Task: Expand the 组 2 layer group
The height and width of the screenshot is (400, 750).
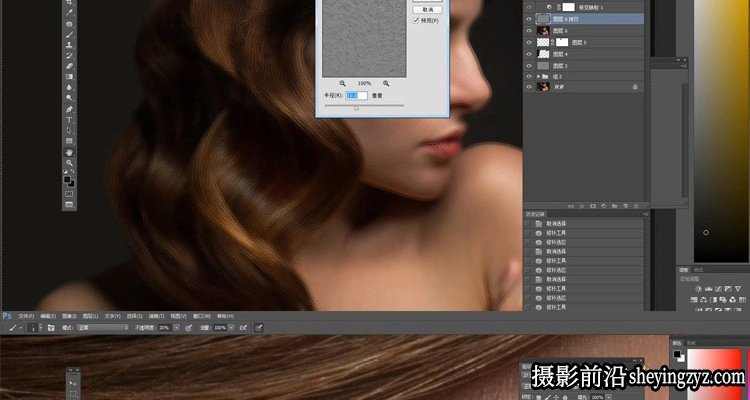Action: click(x=539, y=77)
